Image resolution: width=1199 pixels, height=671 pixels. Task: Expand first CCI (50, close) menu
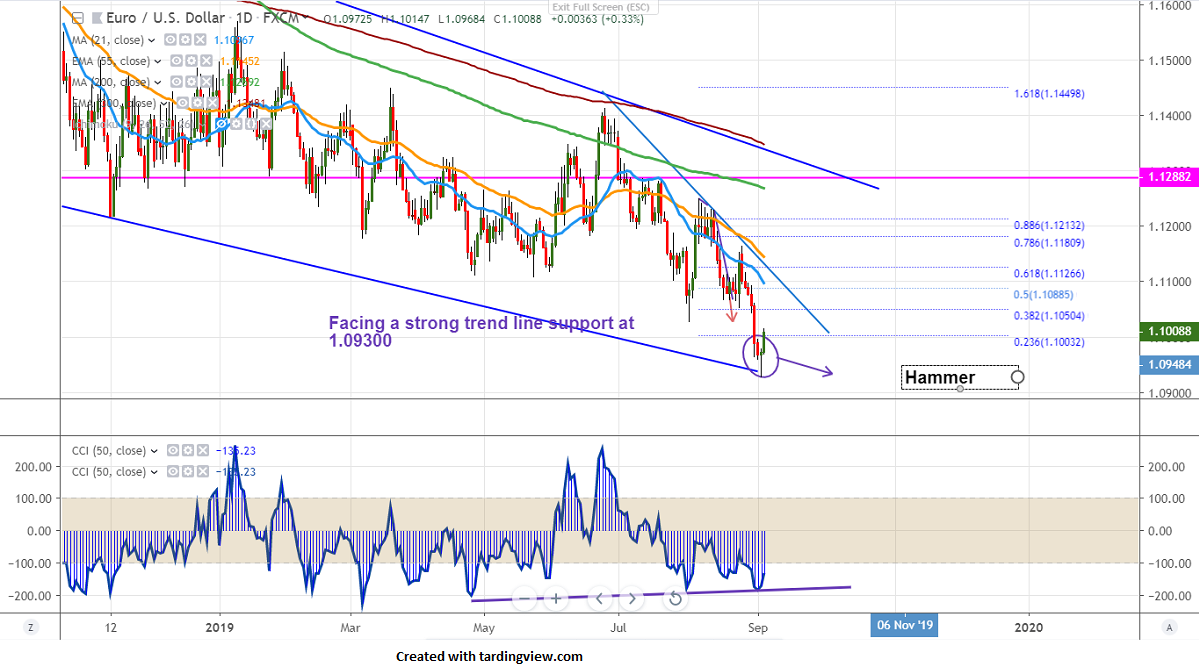[154, 452]
